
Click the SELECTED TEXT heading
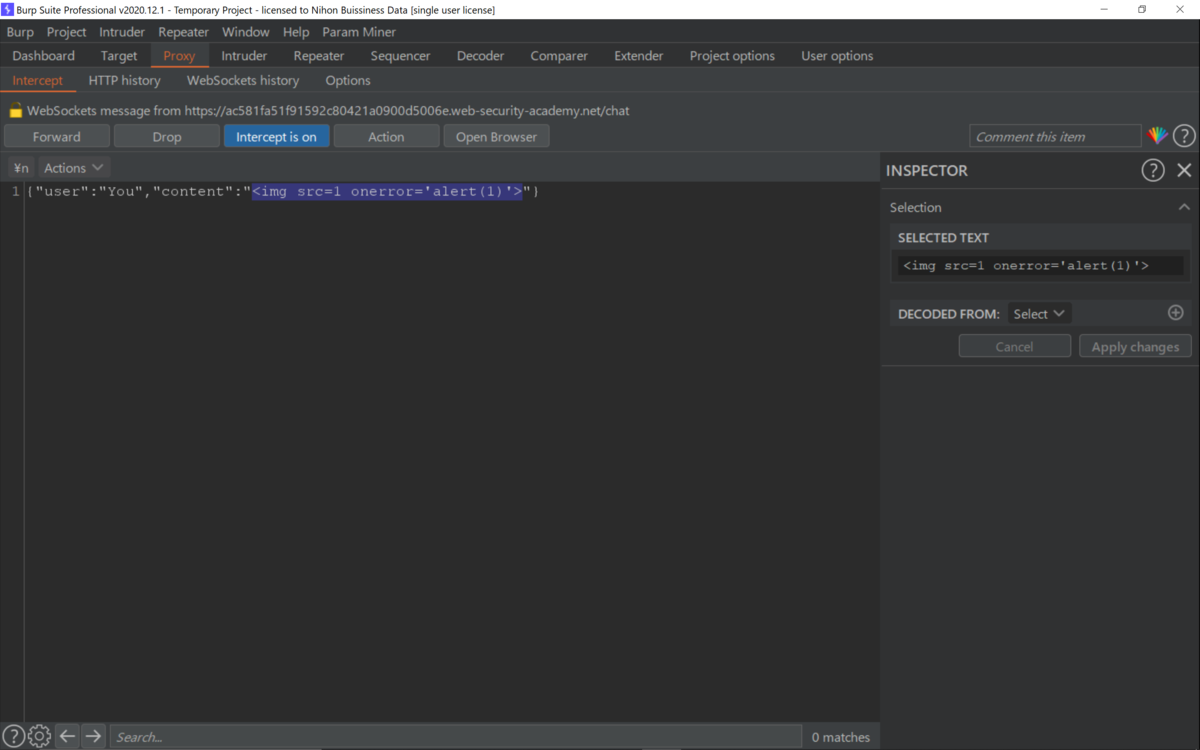pyautogui.click(x=943, y=238)
